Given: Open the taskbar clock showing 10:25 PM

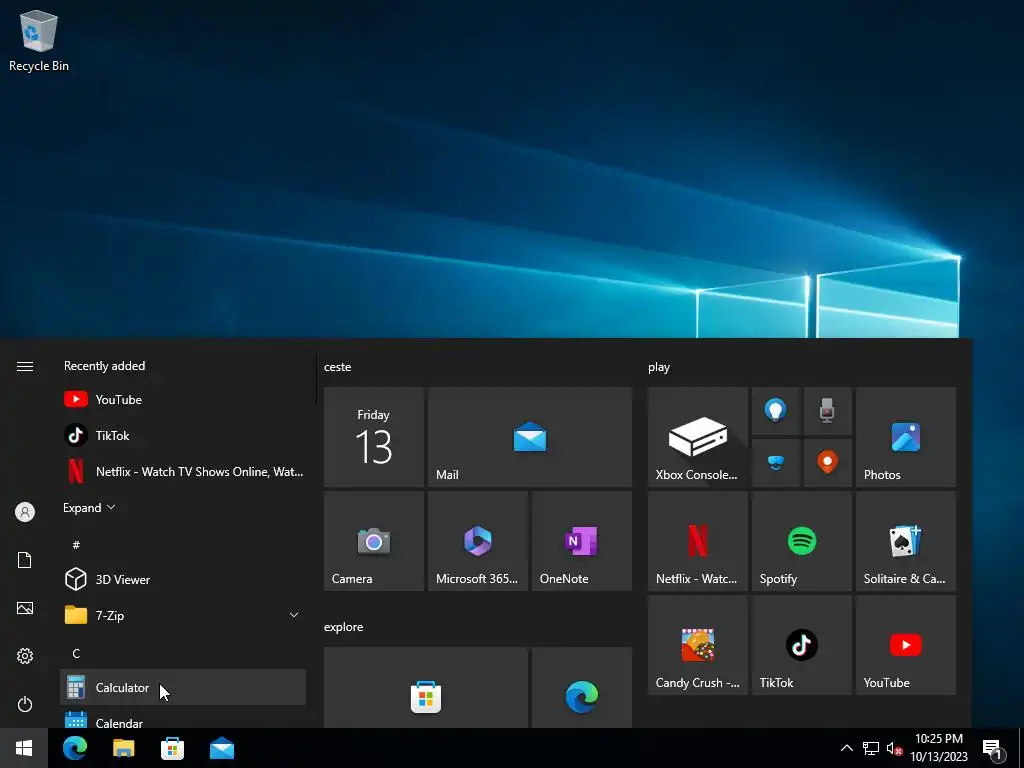Looking at the screenshot, I should 939,748.
